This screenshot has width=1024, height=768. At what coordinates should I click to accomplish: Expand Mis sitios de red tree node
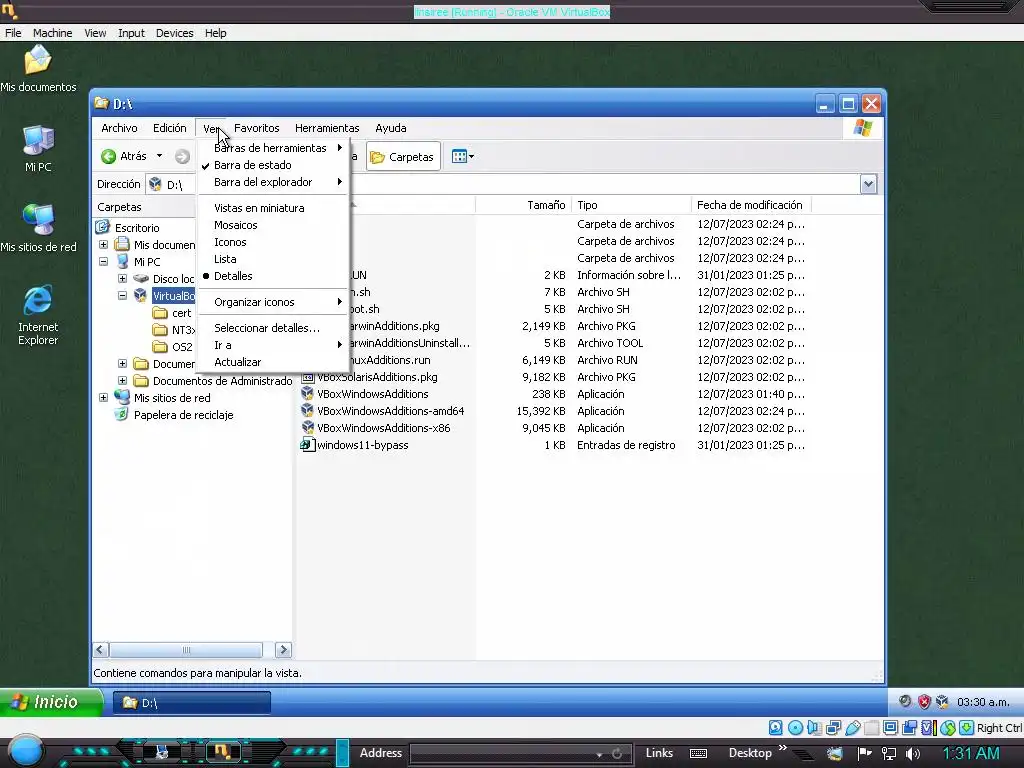tap(103, 398)
